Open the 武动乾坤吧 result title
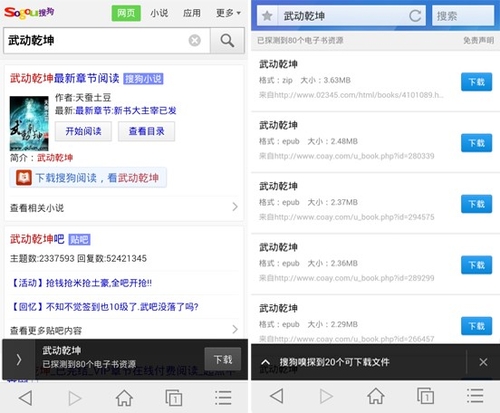This screenshot has height=413, width=500. pos(37,239)
